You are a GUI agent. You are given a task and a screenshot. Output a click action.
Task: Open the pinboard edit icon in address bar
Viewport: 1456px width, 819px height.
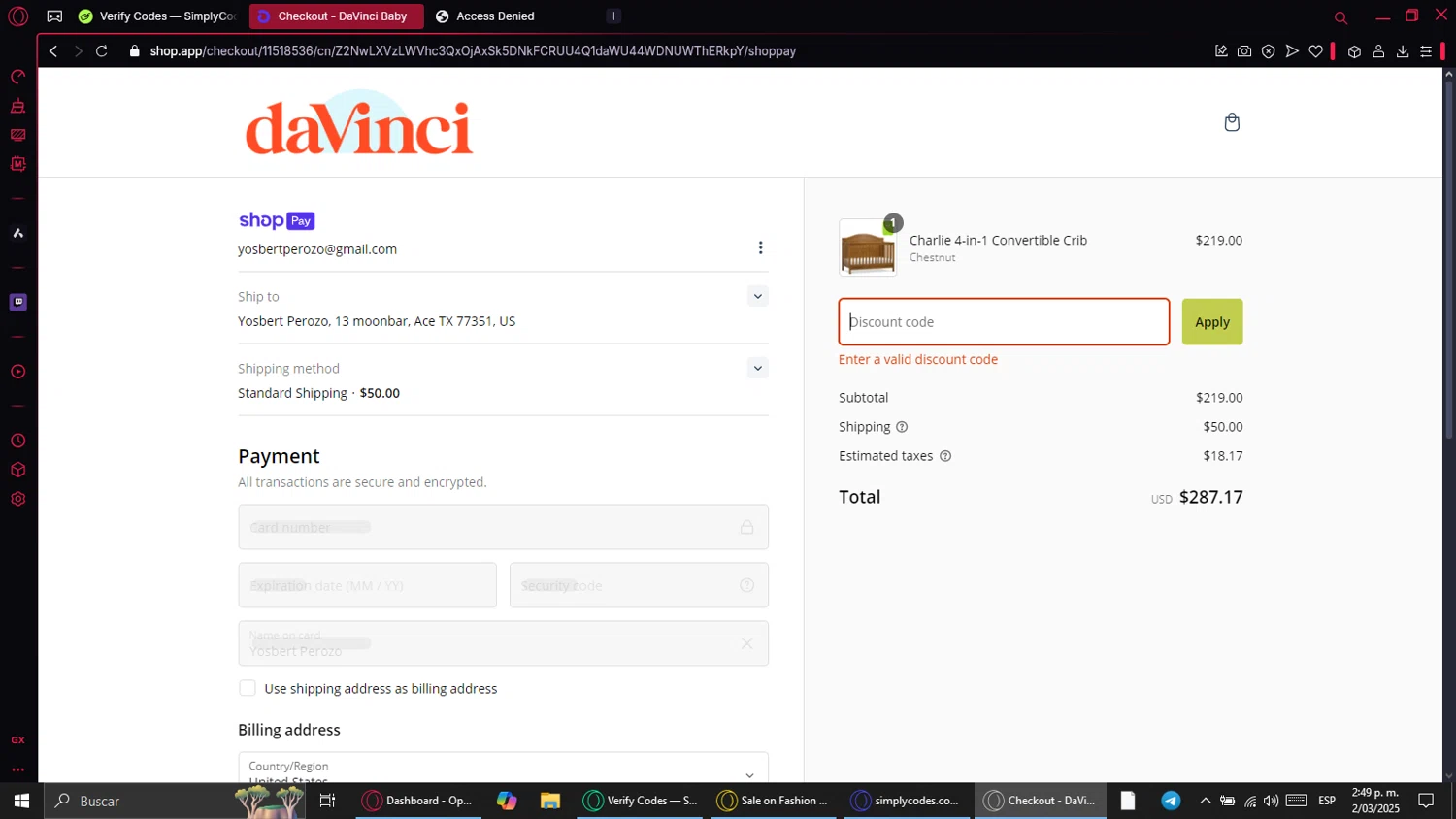click(x=1221, y=51)
